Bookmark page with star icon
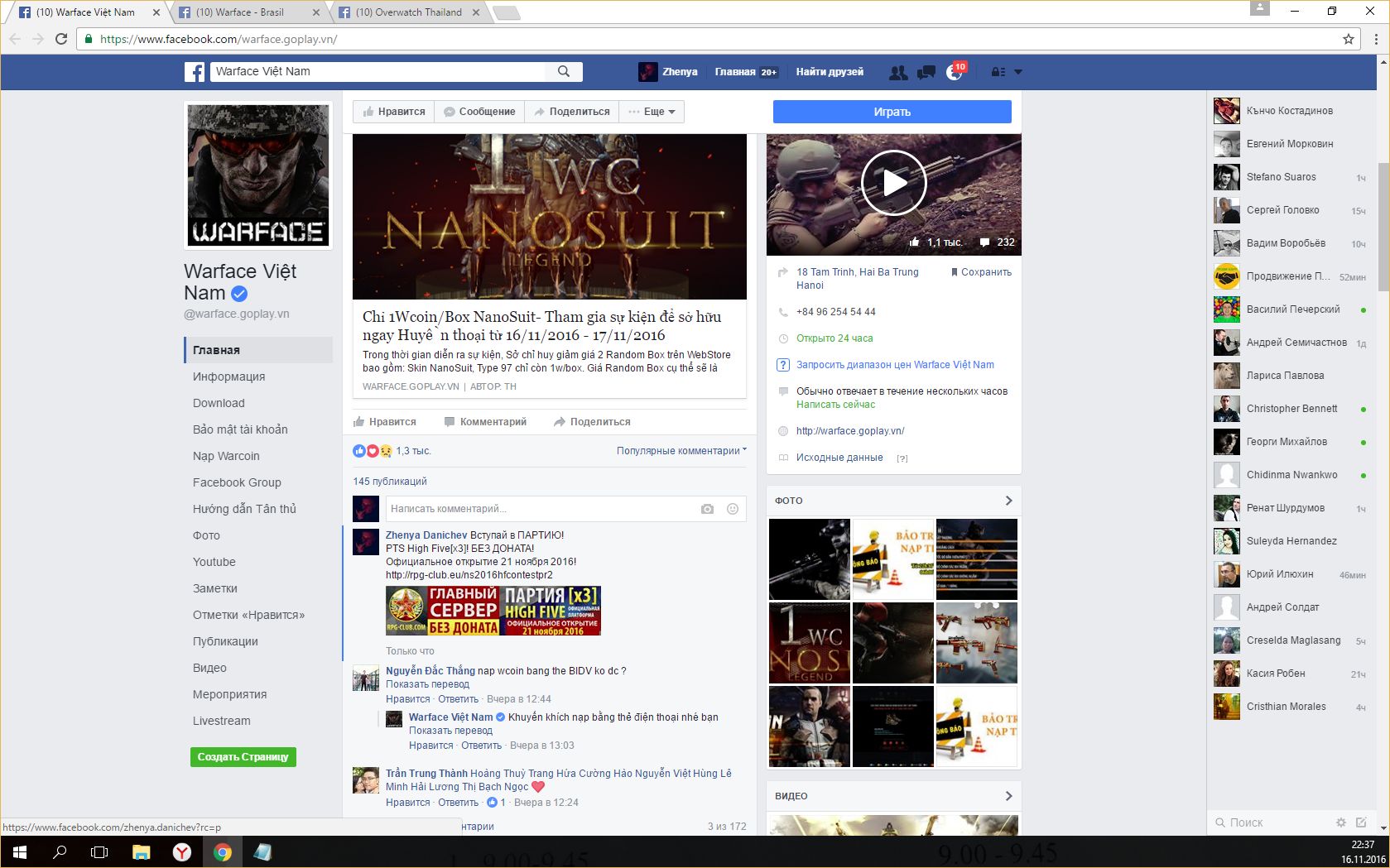The image size is (1390, 868). click(1349, 39)
